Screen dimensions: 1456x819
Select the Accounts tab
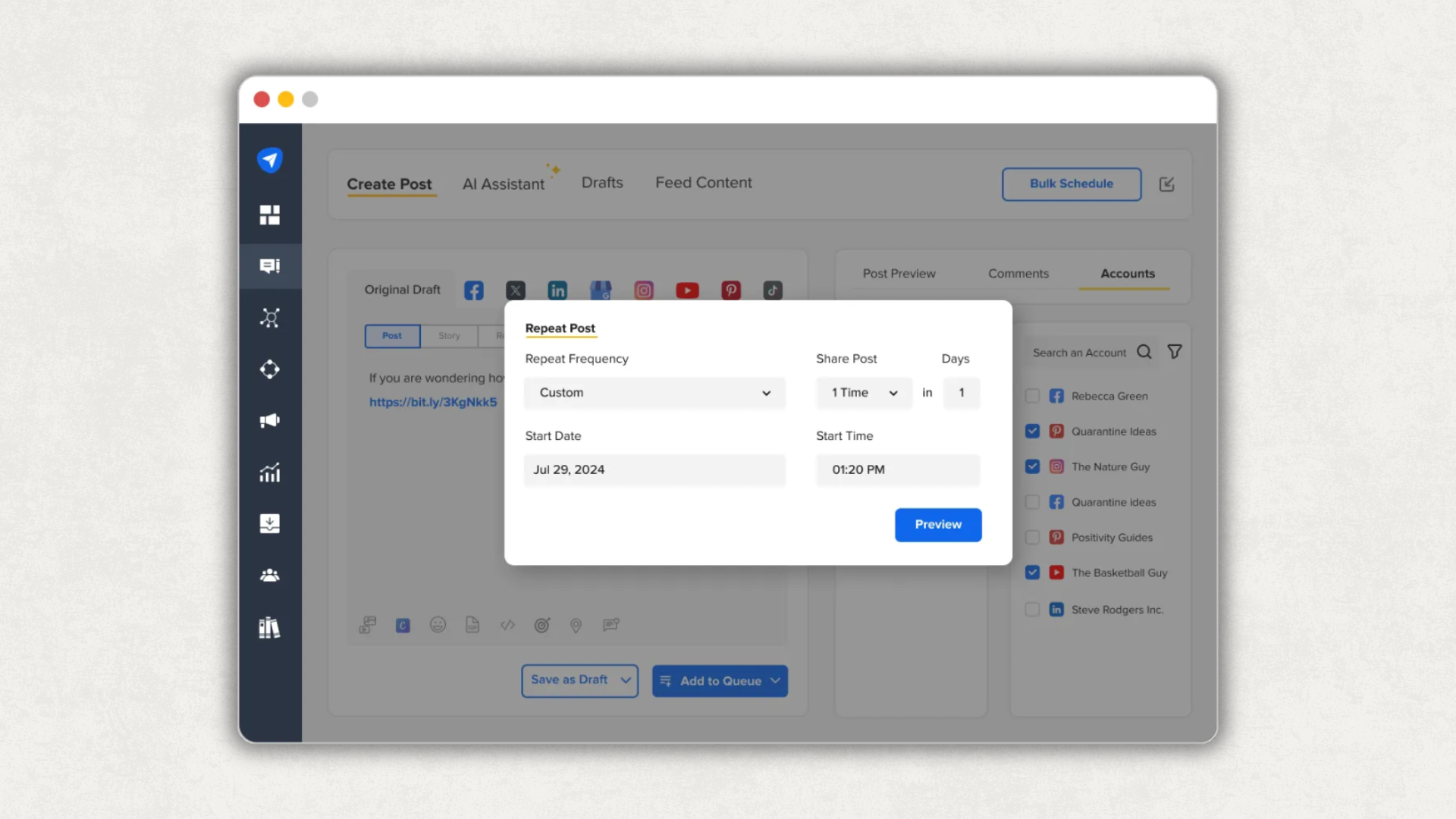click(1128, 274)
